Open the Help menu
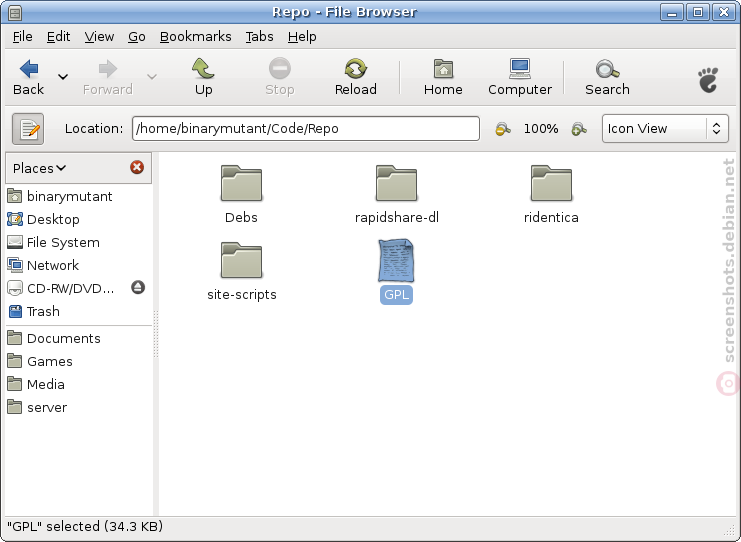This screenshot has width=741, height=542. click(x=302, y=36)
